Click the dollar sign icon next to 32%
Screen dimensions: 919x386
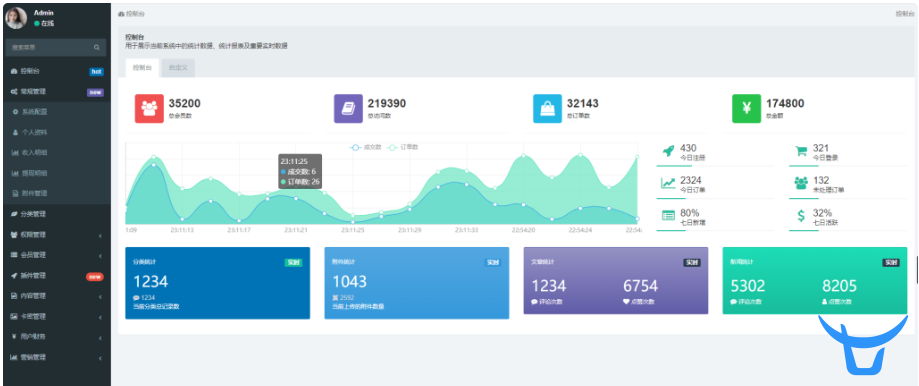(x=801, y=216)
